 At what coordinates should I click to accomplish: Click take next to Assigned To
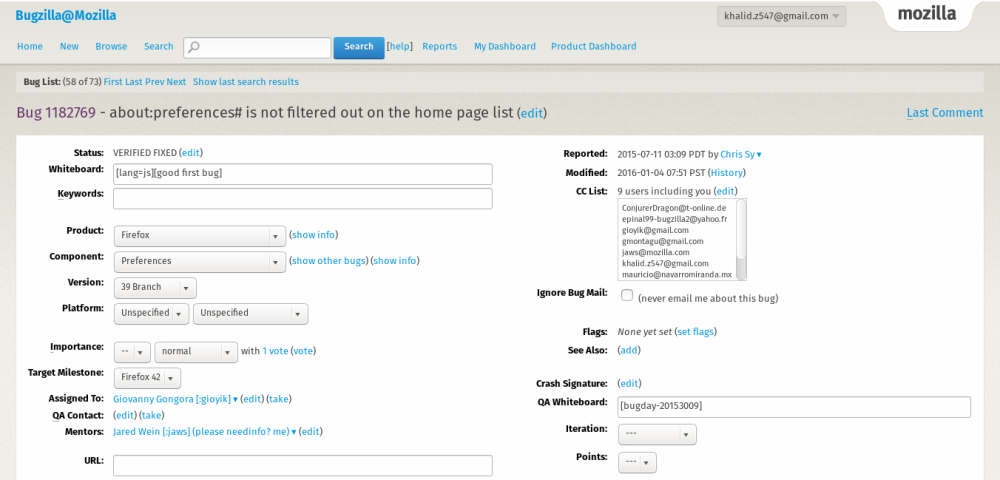tap(279, 399)
